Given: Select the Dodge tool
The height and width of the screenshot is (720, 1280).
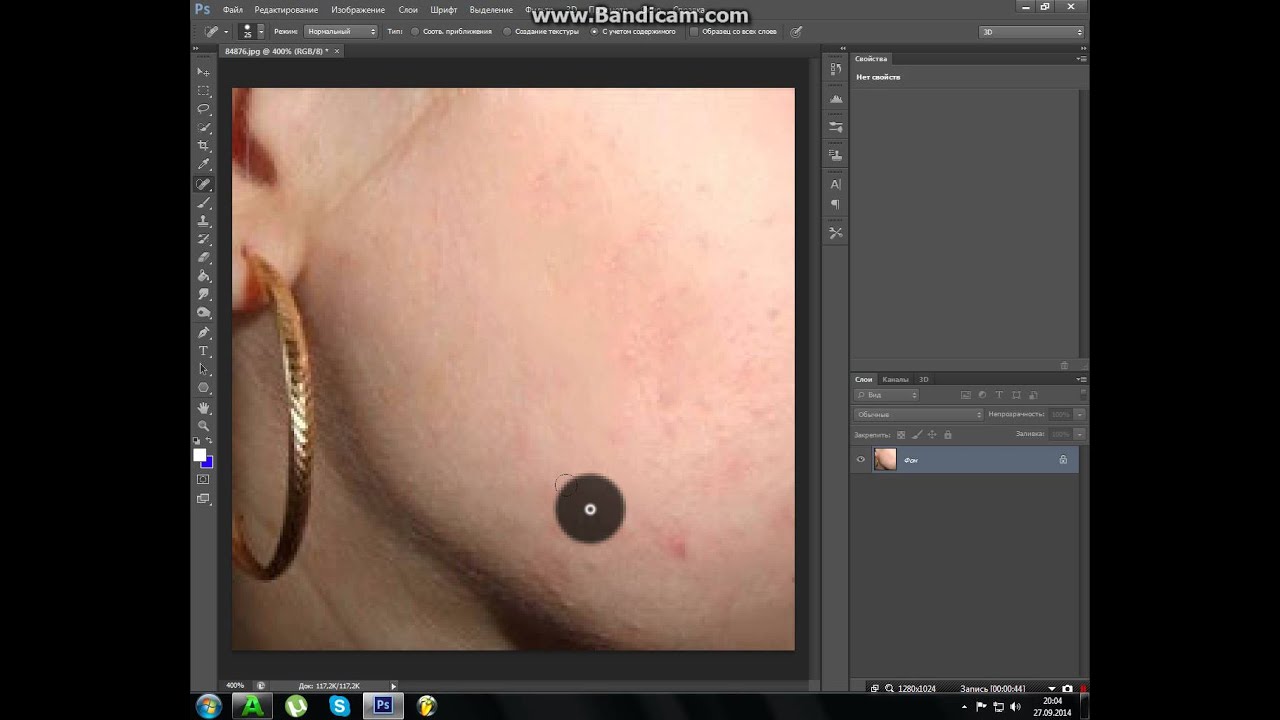Looking at the screenshot, I should coord(203,313).
